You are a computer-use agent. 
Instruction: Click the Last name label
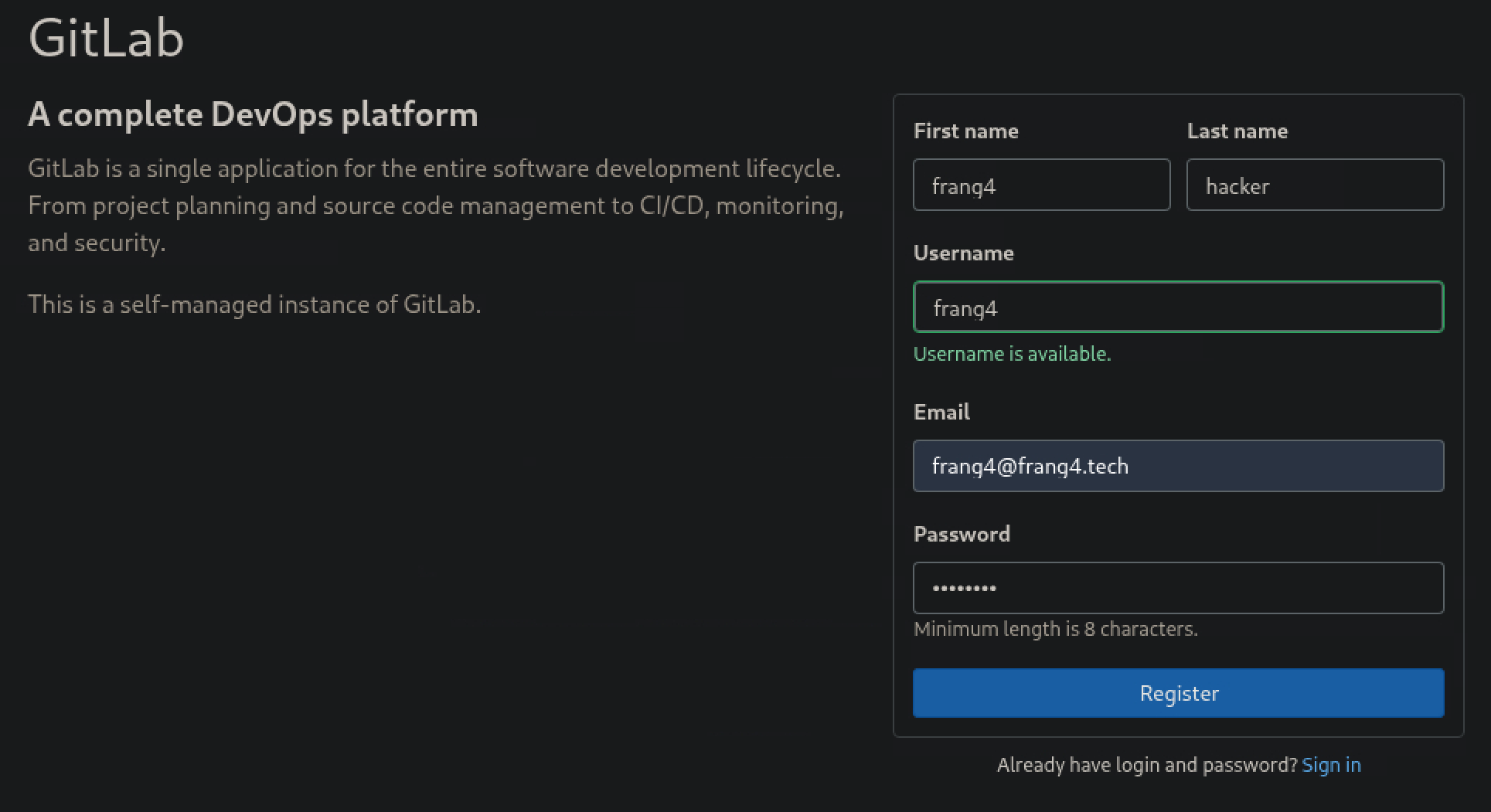point(1237,131)
